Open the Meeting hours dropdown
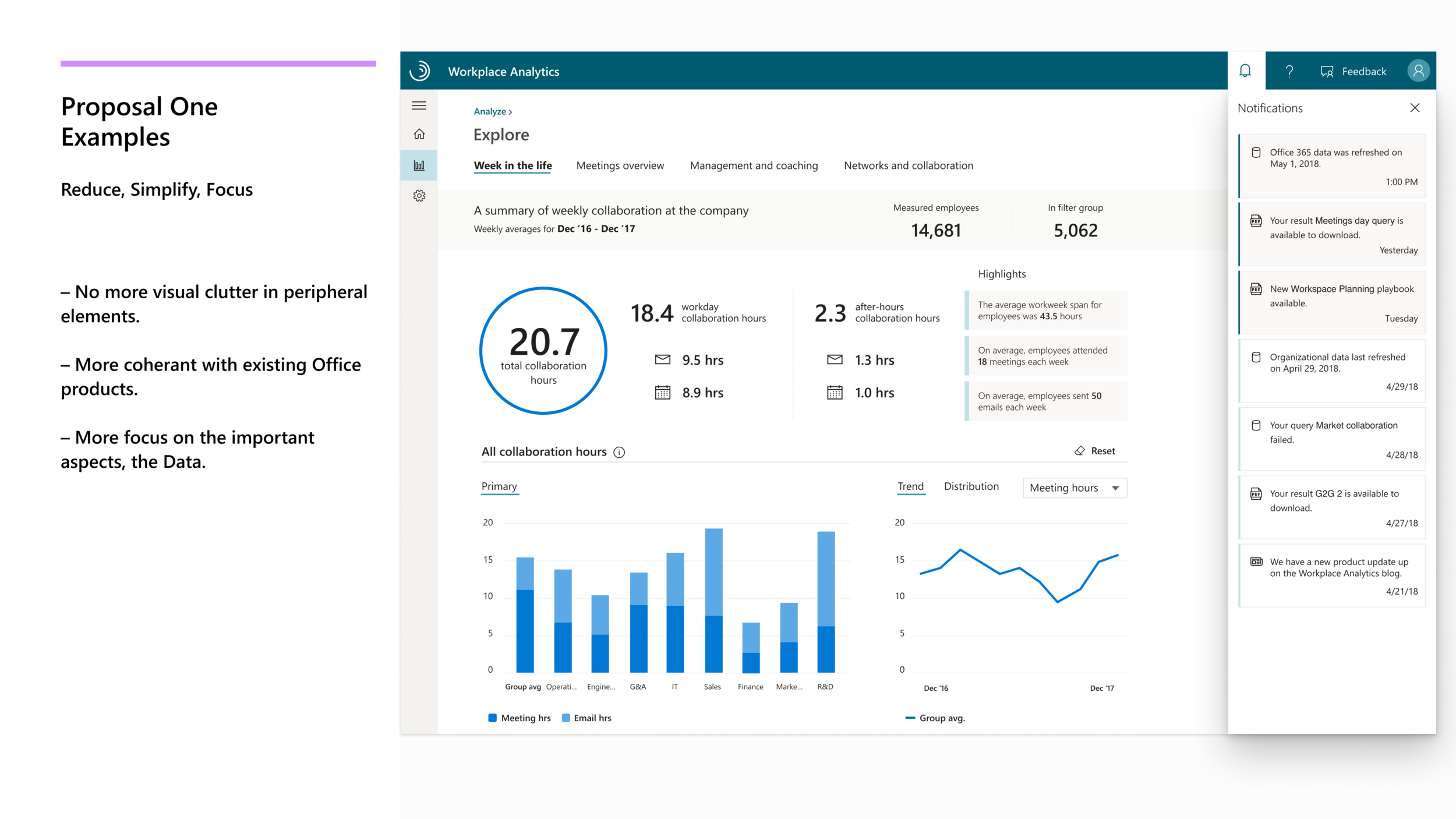Viewport: 1456px width, 819px height. 1074,488
